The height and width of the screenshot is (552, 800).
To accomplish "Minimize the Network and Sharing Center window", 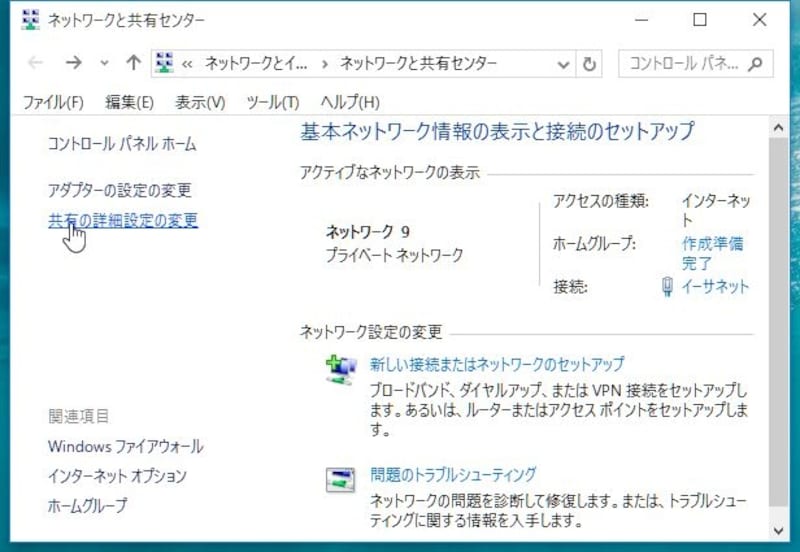I will click(641, 20).
